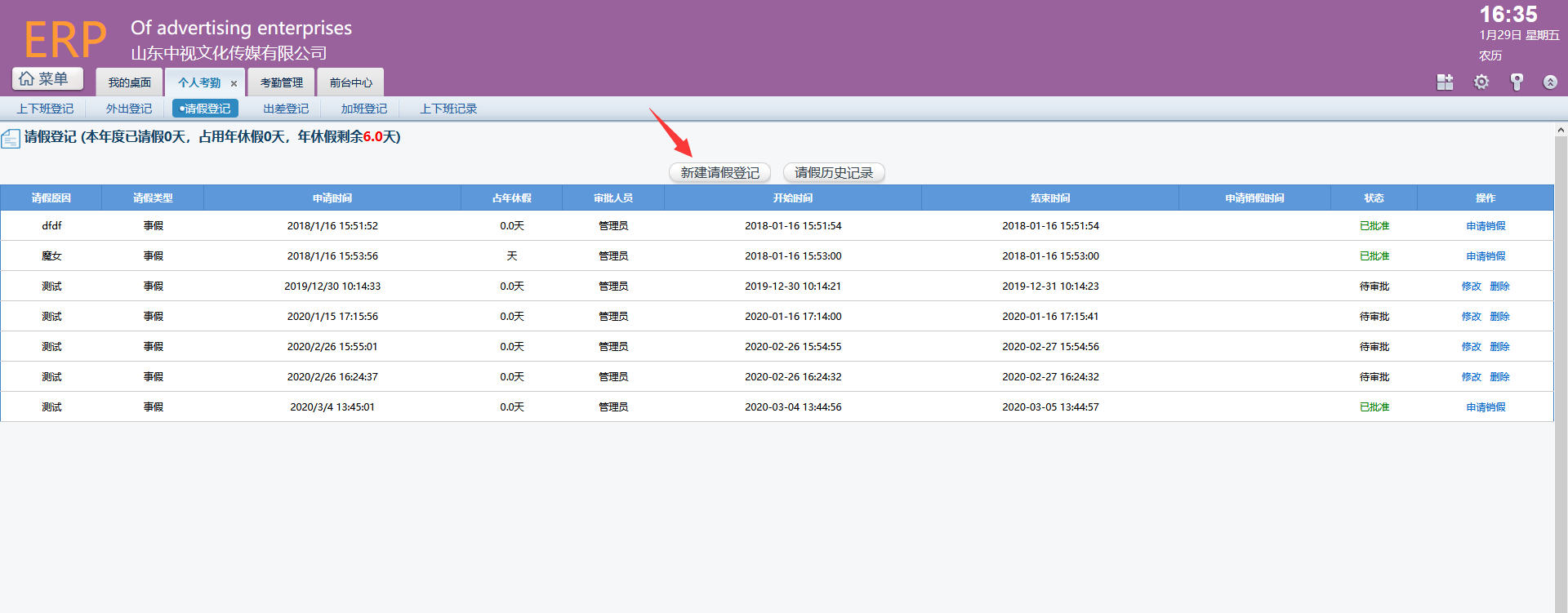Click the add-widgets grid icon in header
1568x613 pixels.
(1445, 82)
